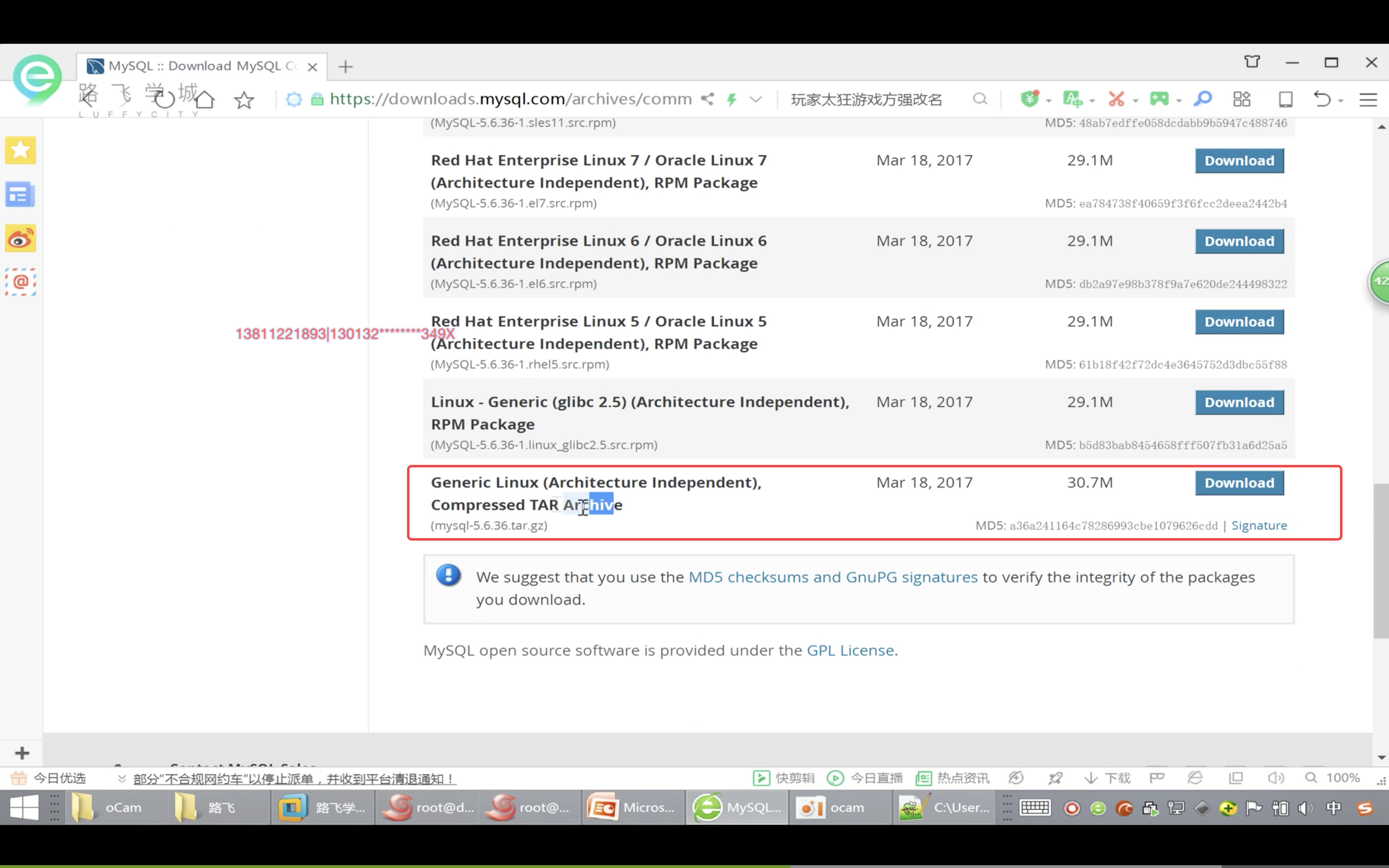Image resolution: width=1389 pixels, height=868 pixels.
Task: Expand the undo closed-tab dropdown arrow
Action: pos(1341,100)
